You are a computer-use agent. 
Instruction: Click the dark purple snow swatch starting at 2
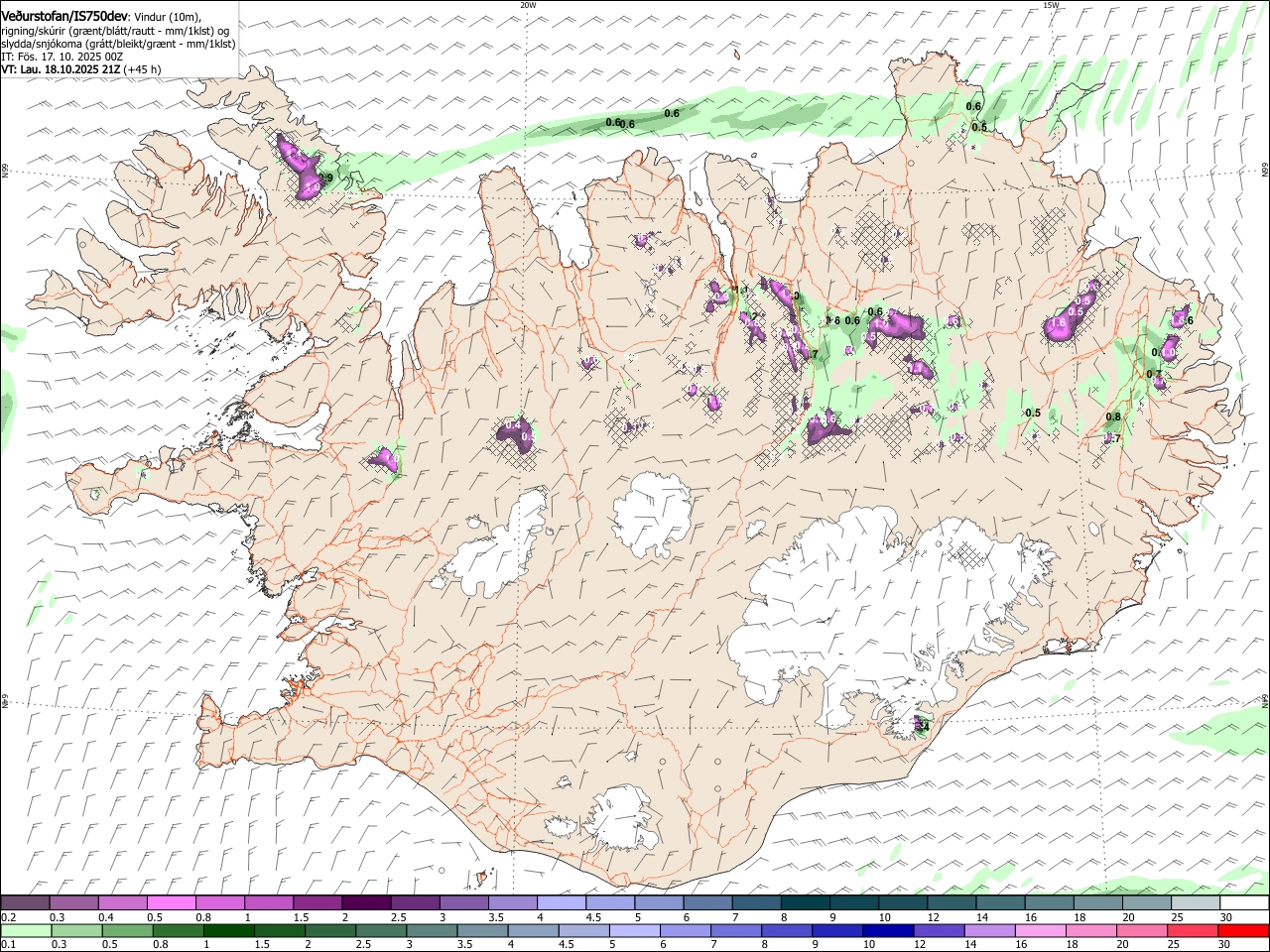coord(366,903)
